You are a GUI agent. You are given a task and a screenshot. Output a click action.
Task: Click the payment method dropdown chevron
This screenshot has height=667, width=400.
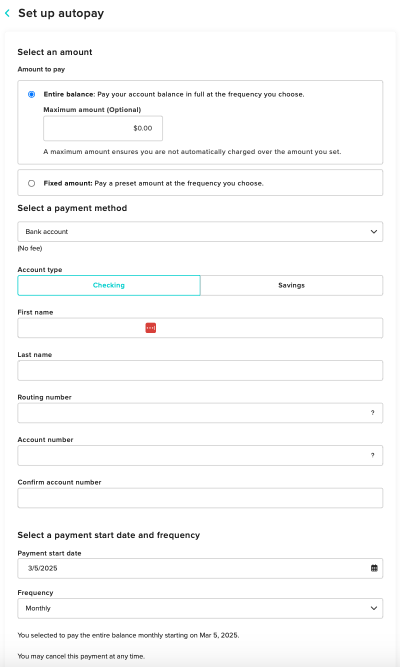pos(374,232)
